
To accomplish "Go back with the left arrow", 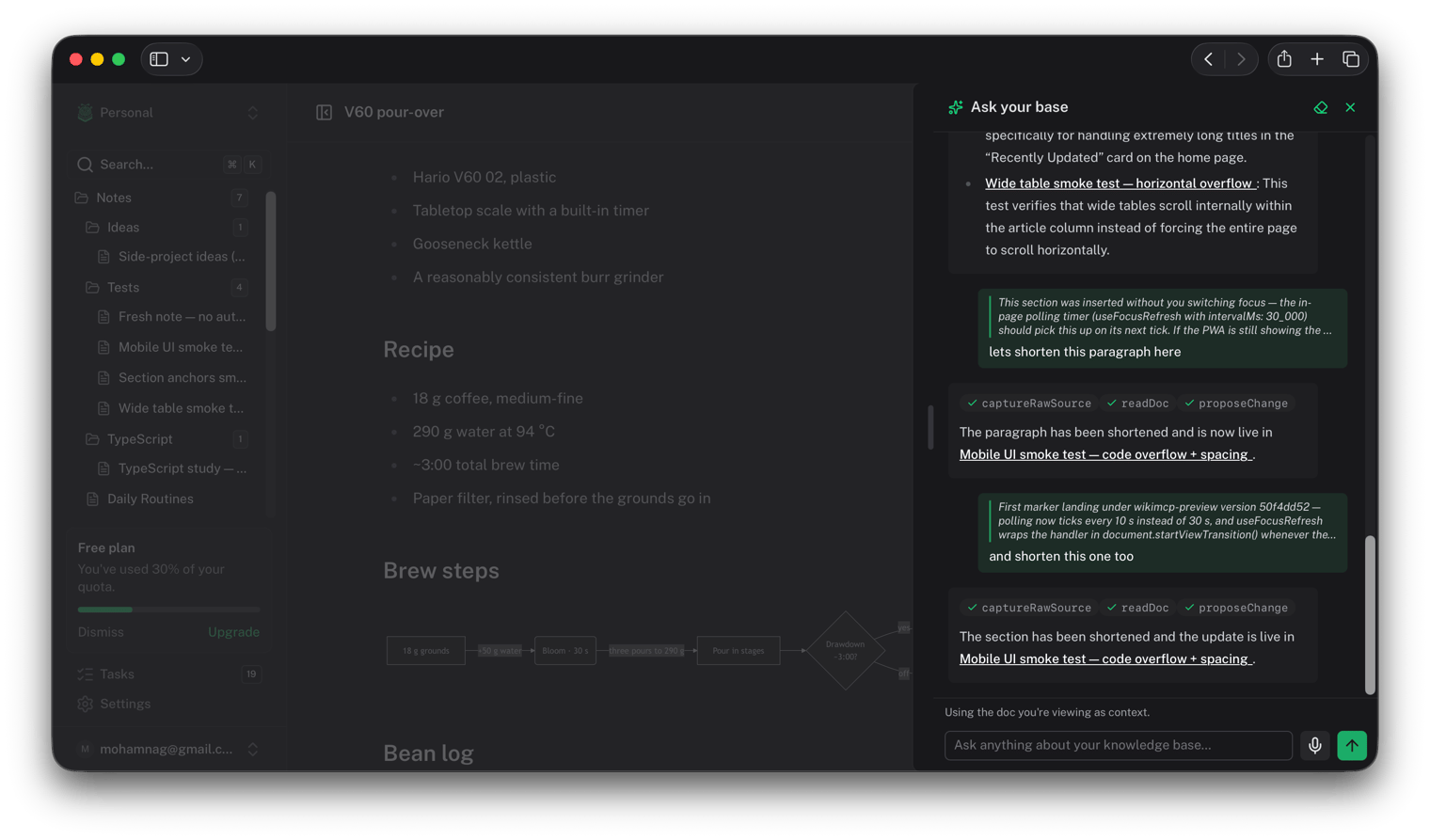I will coord(1209,59).
